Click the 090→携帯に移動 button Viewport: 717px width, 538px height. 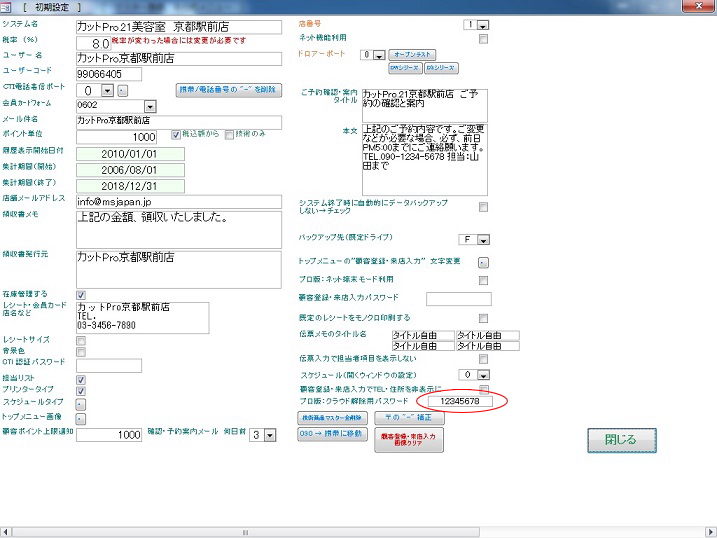[332, 434]
